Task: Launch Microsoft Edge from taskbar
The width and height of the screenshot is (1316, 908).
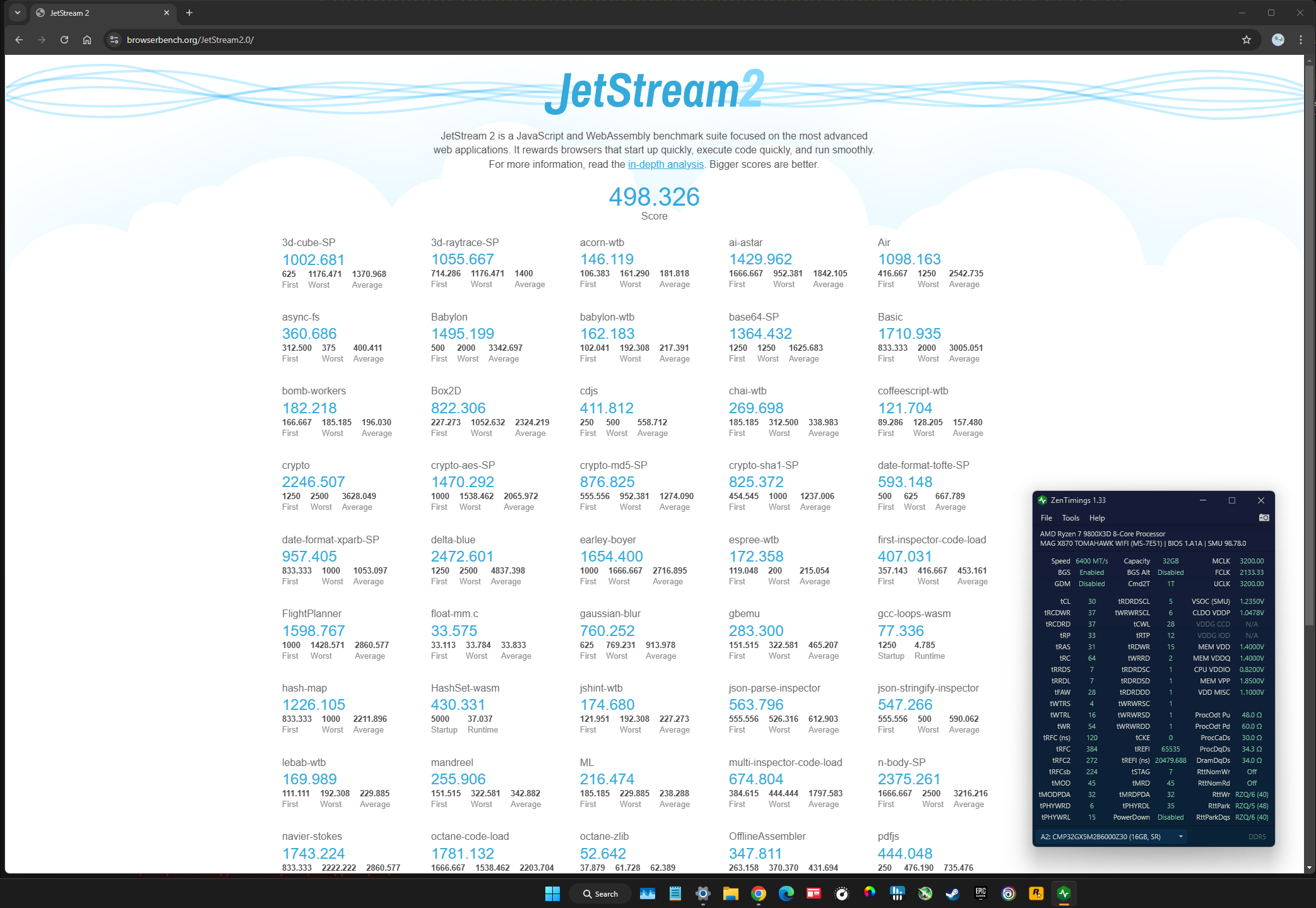Action: tap(786, 893)
